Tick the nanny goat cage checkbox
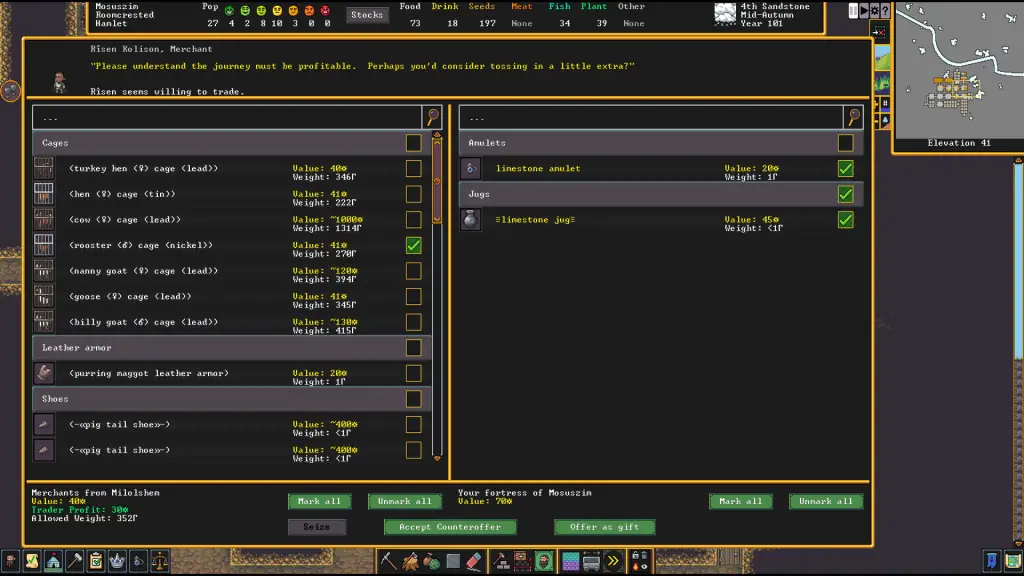The image size is (1024, 576). [x=413, y=271]
